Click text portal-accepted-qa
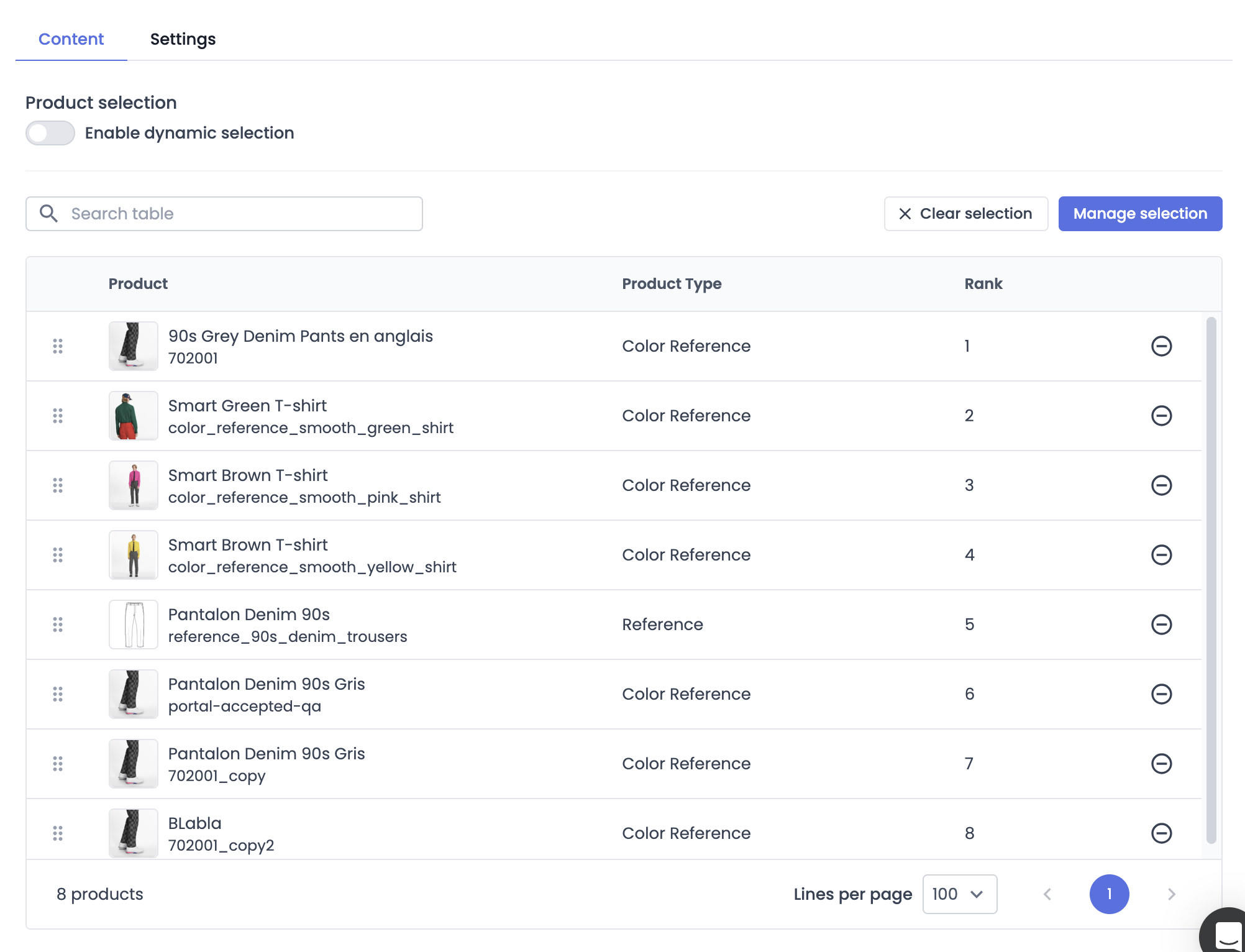The height and width of the screenshot is (952, 1245). click(x=245, y=707)
